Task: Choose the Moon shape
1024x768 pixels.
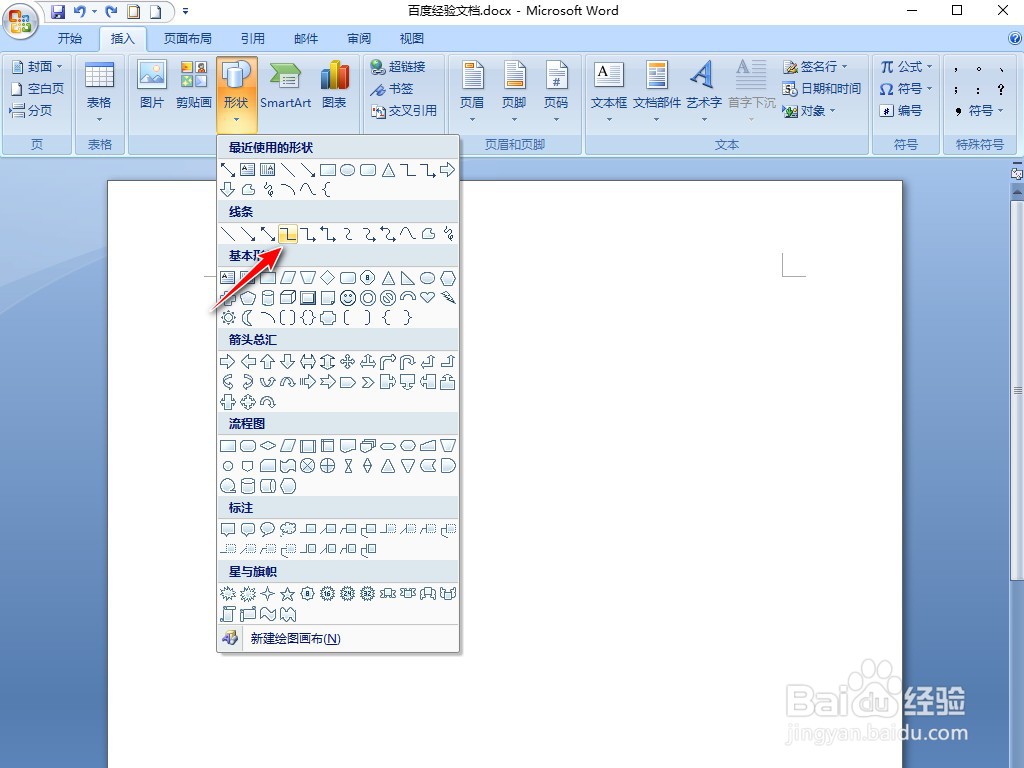Action: (x=248, y=318)
